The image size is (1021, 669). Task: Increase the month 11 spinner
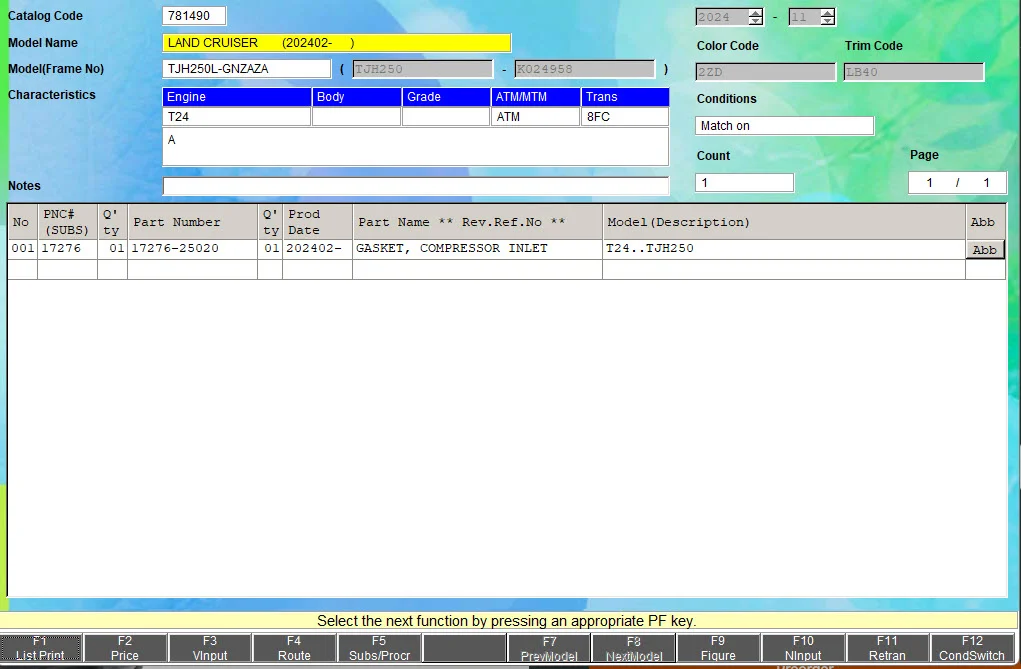(x=828, y=13)
